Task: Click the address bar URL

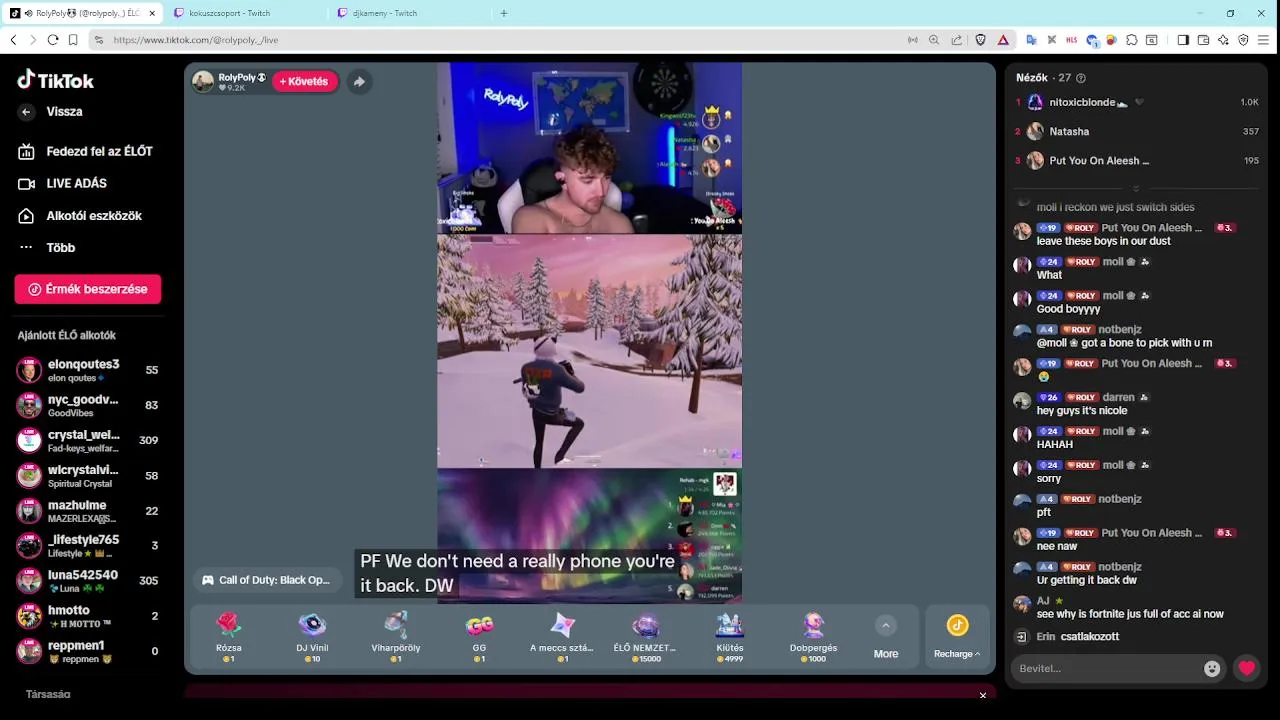Action: (195, 40)
